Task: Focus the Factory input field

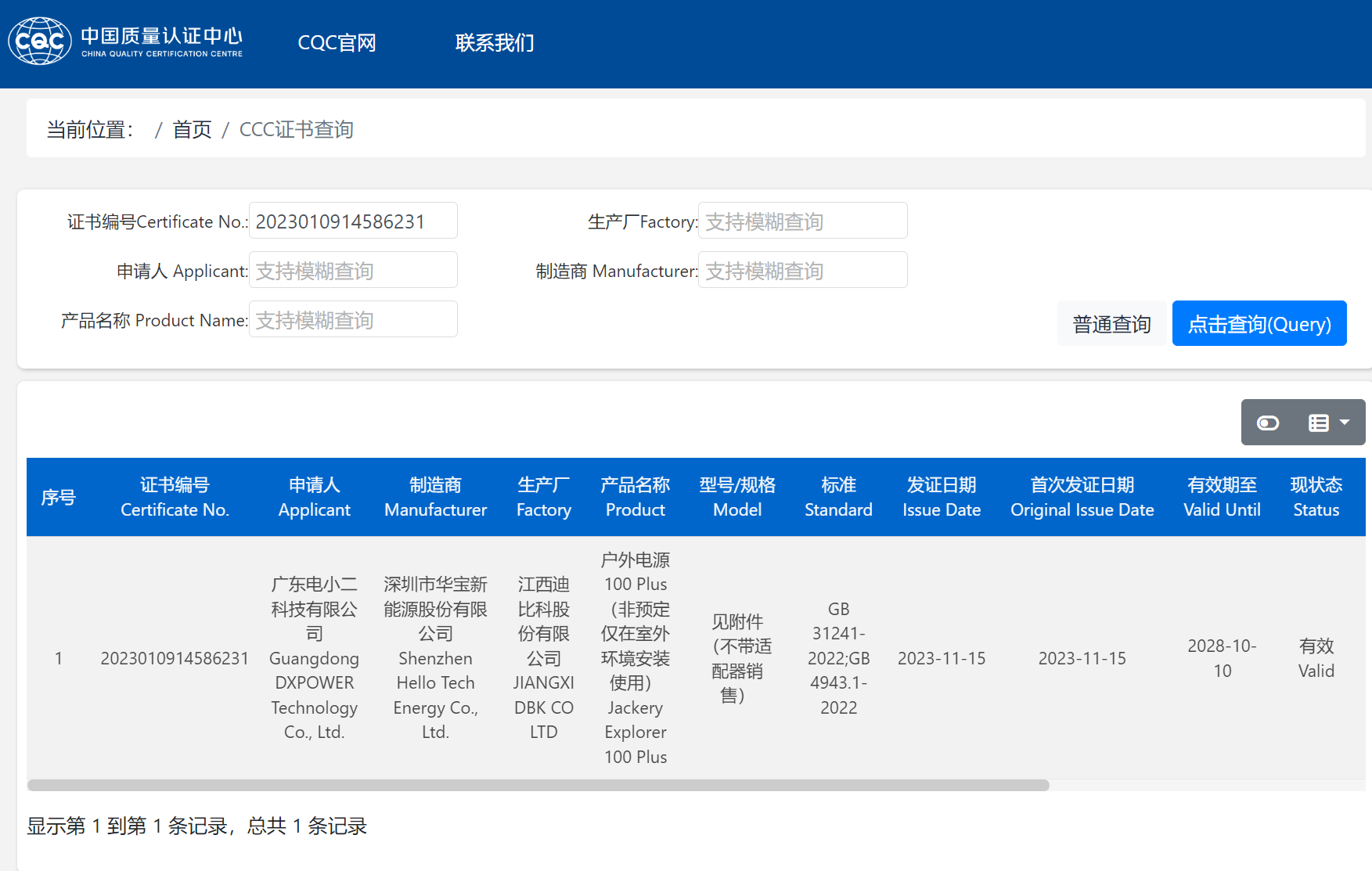Action: pos(802,221)
